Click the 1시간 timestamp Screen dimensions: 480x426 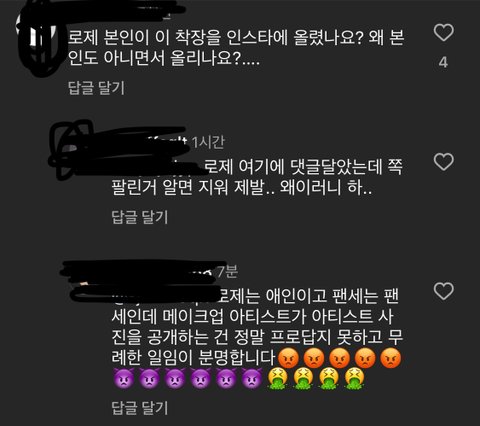click(x=208, y=142)
